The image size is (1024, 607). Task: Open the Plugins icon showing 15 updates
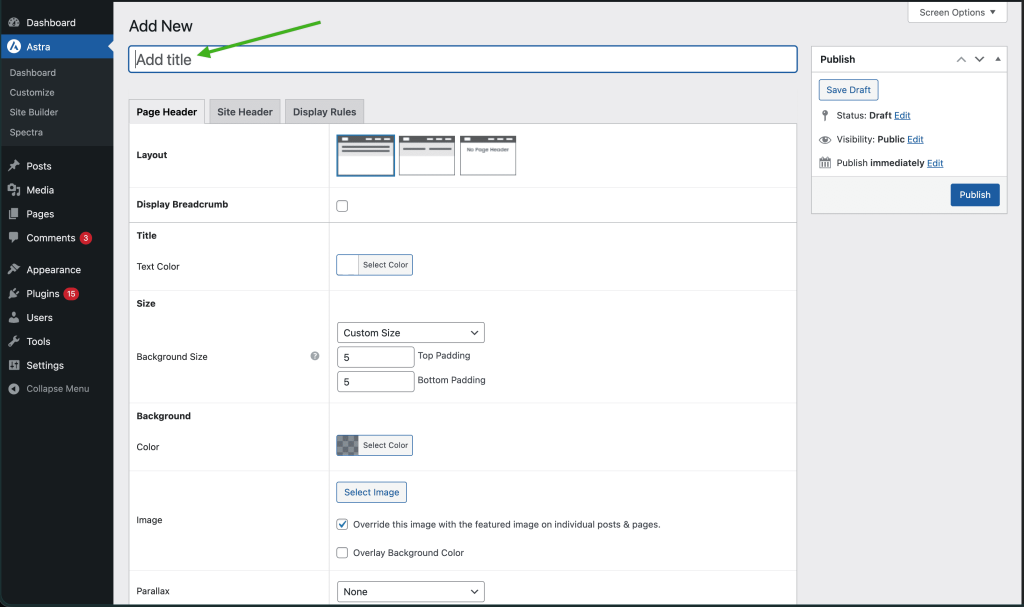click(x=14, y=293)
